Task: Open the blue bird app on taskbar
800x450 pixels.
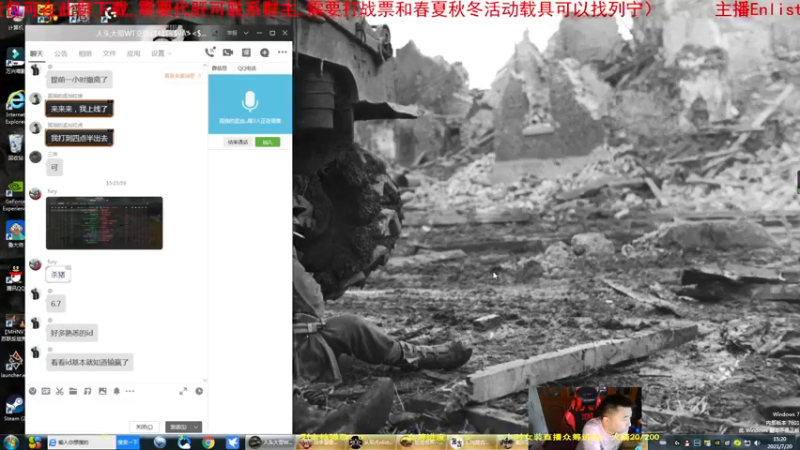Action: click(x=233, y=442)
